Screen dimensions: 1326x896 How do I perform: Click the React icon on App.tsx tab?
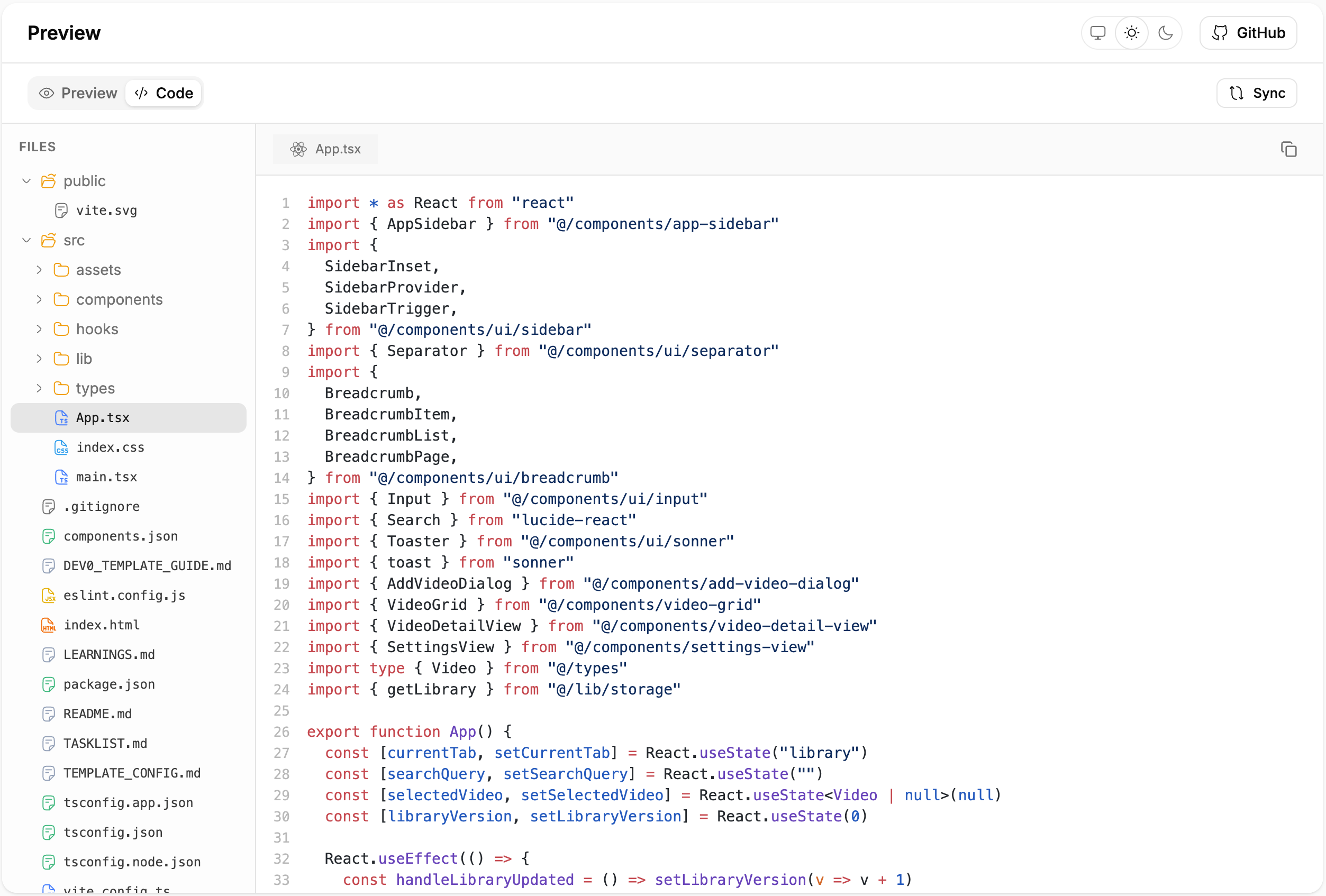click(x=298, y=150)
